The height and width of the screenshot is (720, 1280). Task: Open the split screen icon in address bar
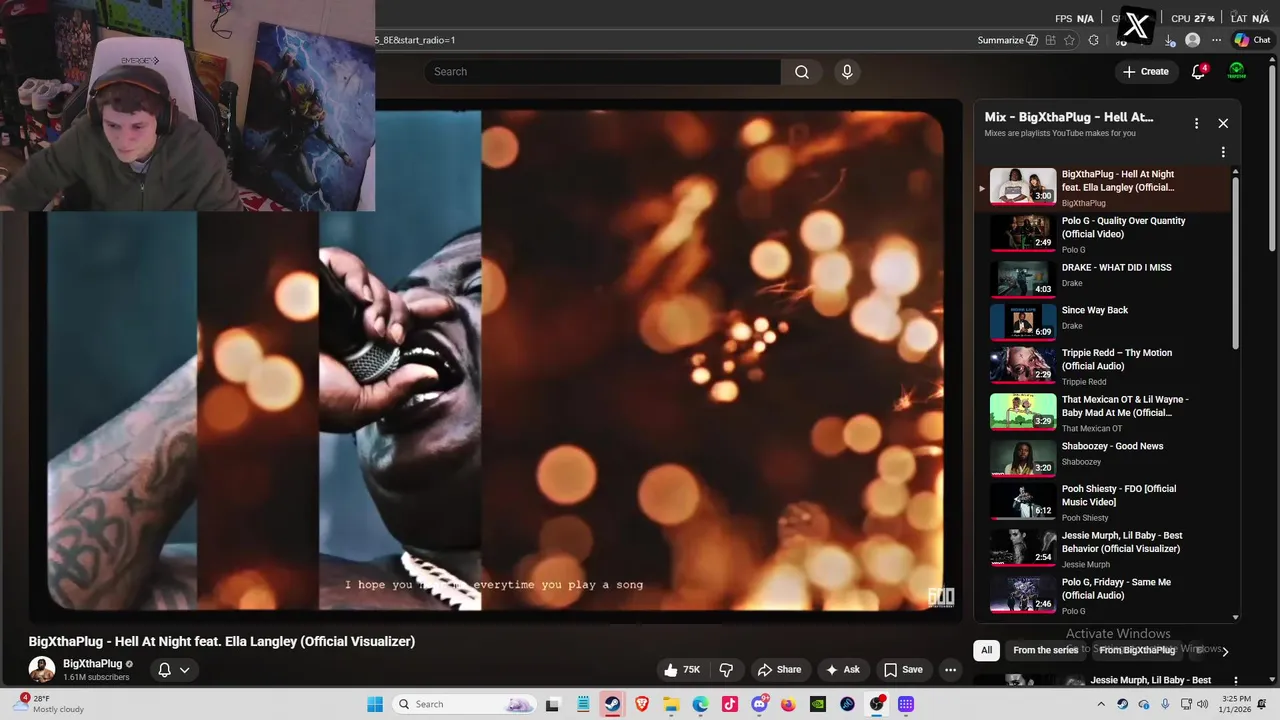click(x=1050, y=40)
